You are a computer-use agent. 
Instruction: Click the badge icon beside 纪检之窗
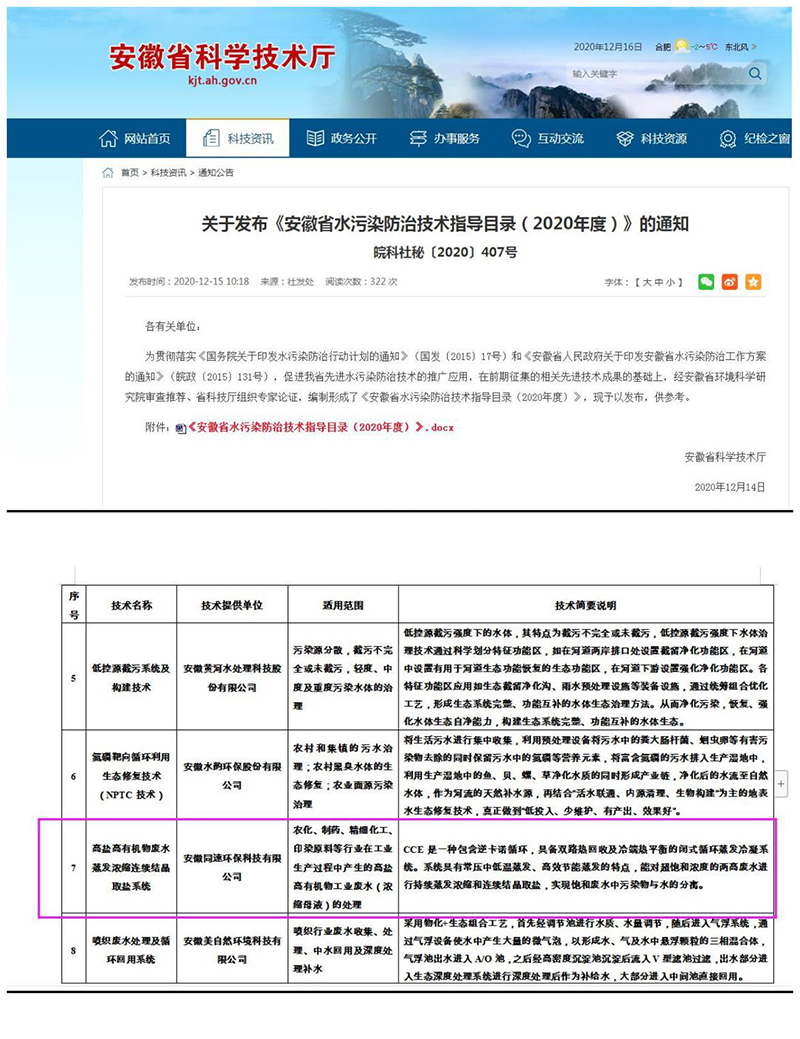coord(728,138)
